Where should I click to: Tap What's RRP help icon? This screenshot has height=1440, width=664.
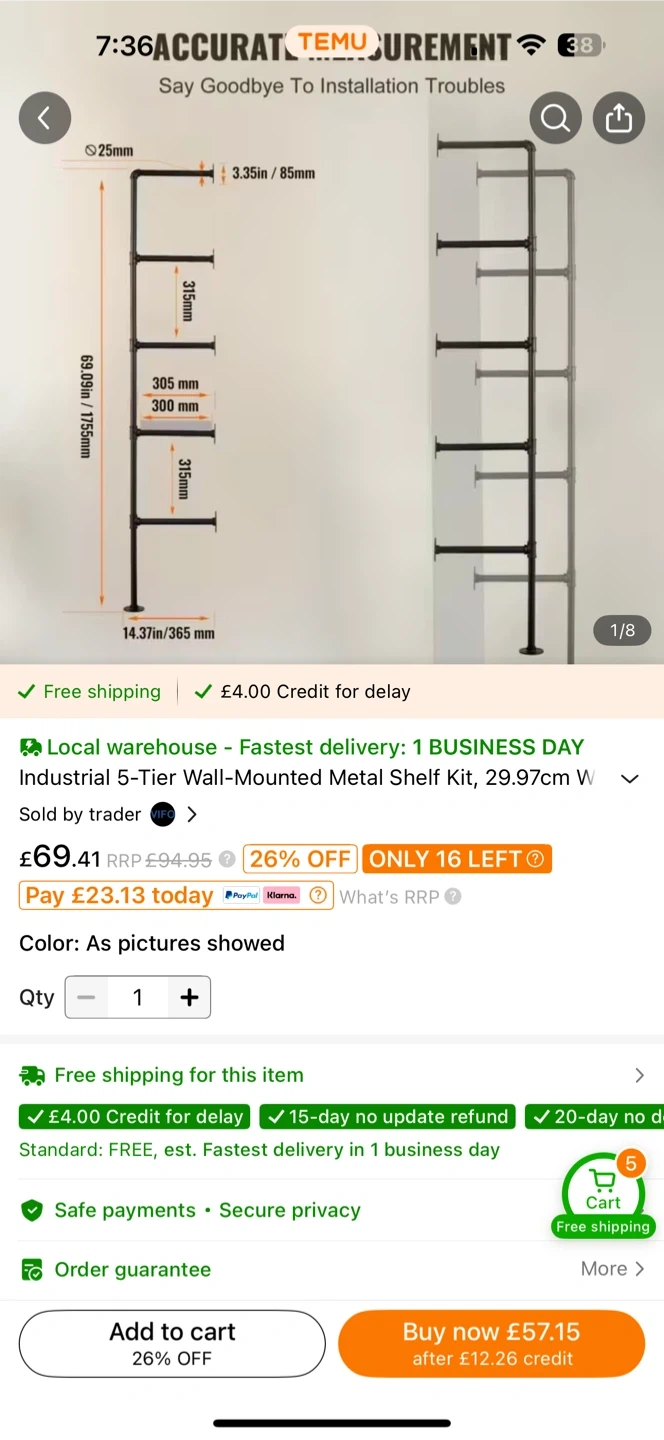point(453,896)
